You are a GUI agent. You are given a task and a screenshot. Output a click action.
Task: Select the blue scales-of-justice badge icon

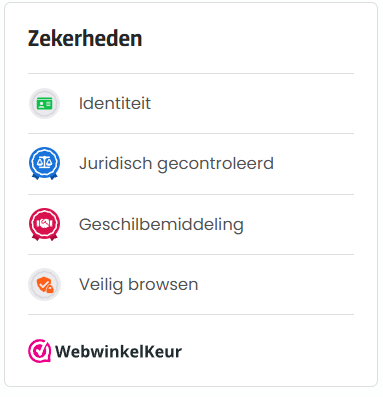[x=44, y=163]
